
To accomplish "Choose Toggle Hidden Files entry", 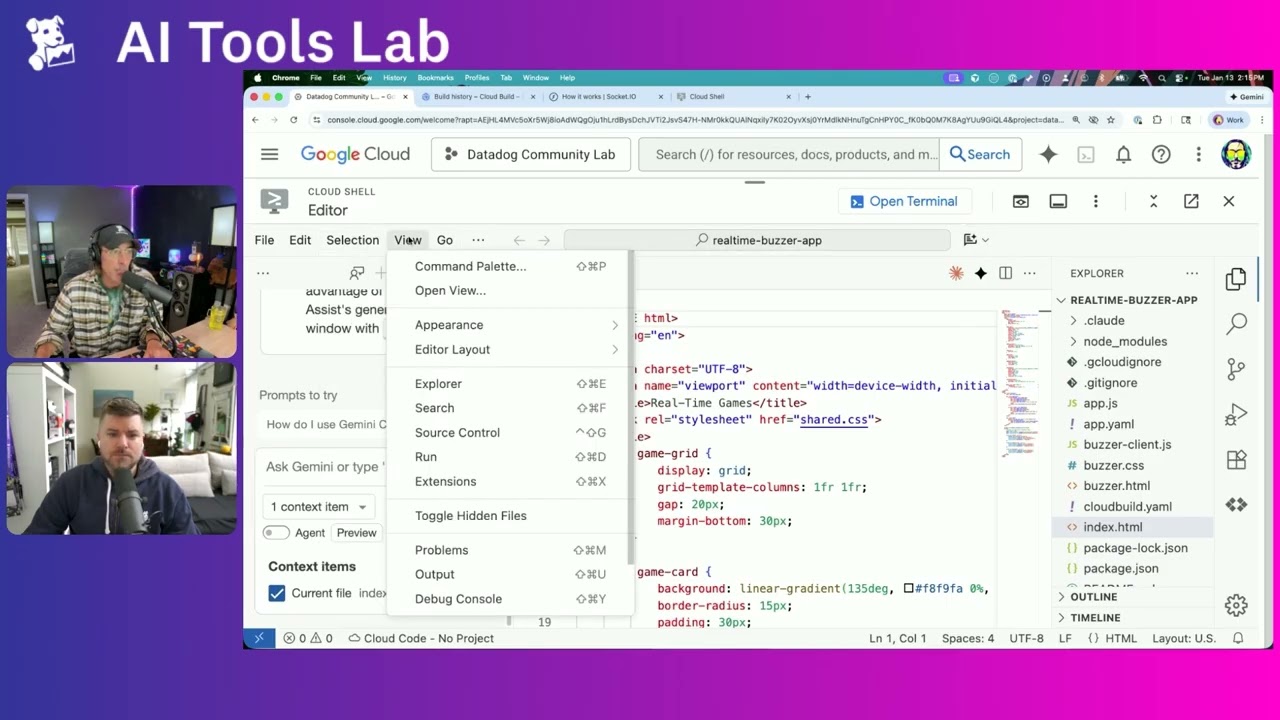I will pyautogui.click(x=511, y=516).
